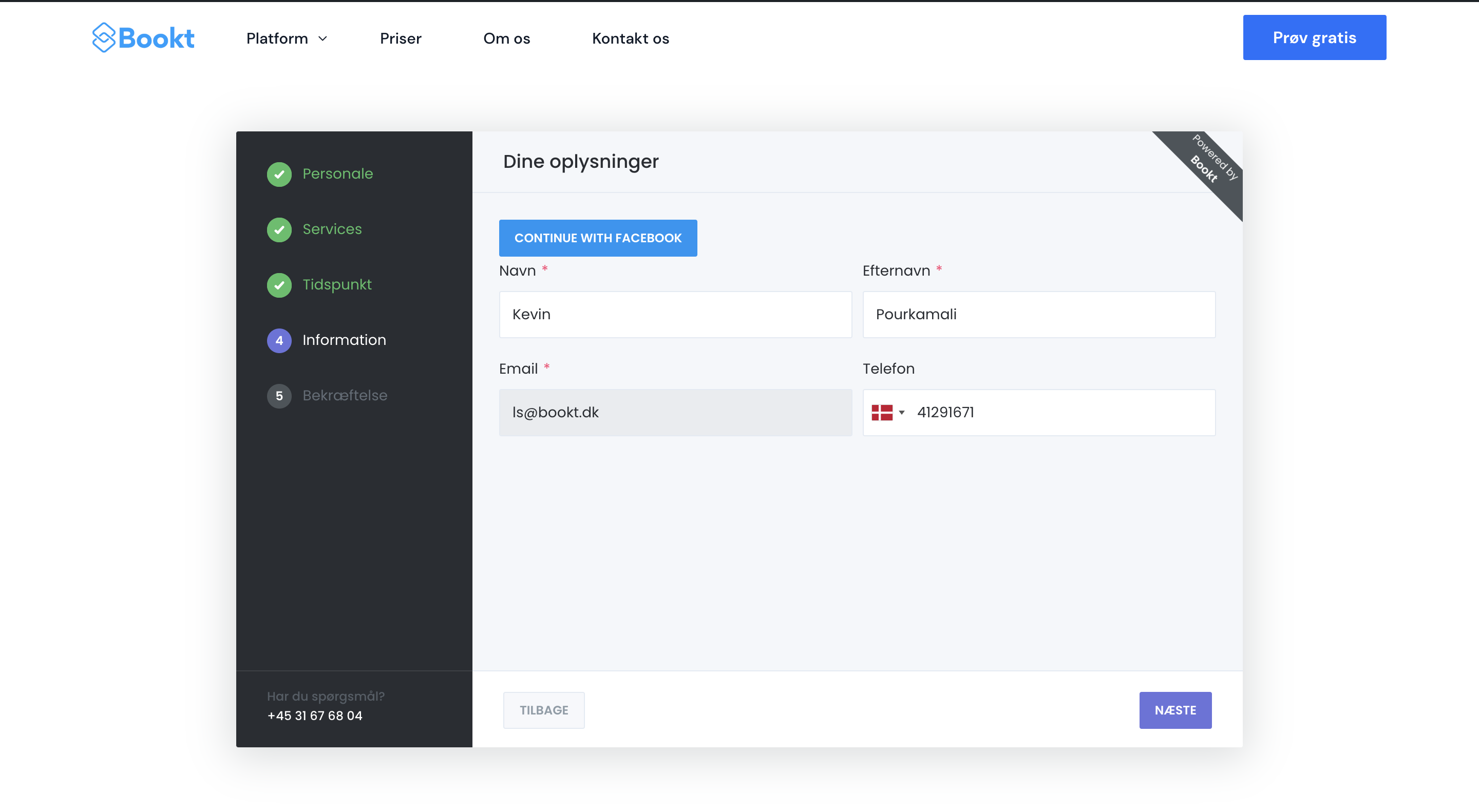Screen dimensions: 1479x812
Task: Click the Bookt logo icon
Action: [x=104, y=38]
